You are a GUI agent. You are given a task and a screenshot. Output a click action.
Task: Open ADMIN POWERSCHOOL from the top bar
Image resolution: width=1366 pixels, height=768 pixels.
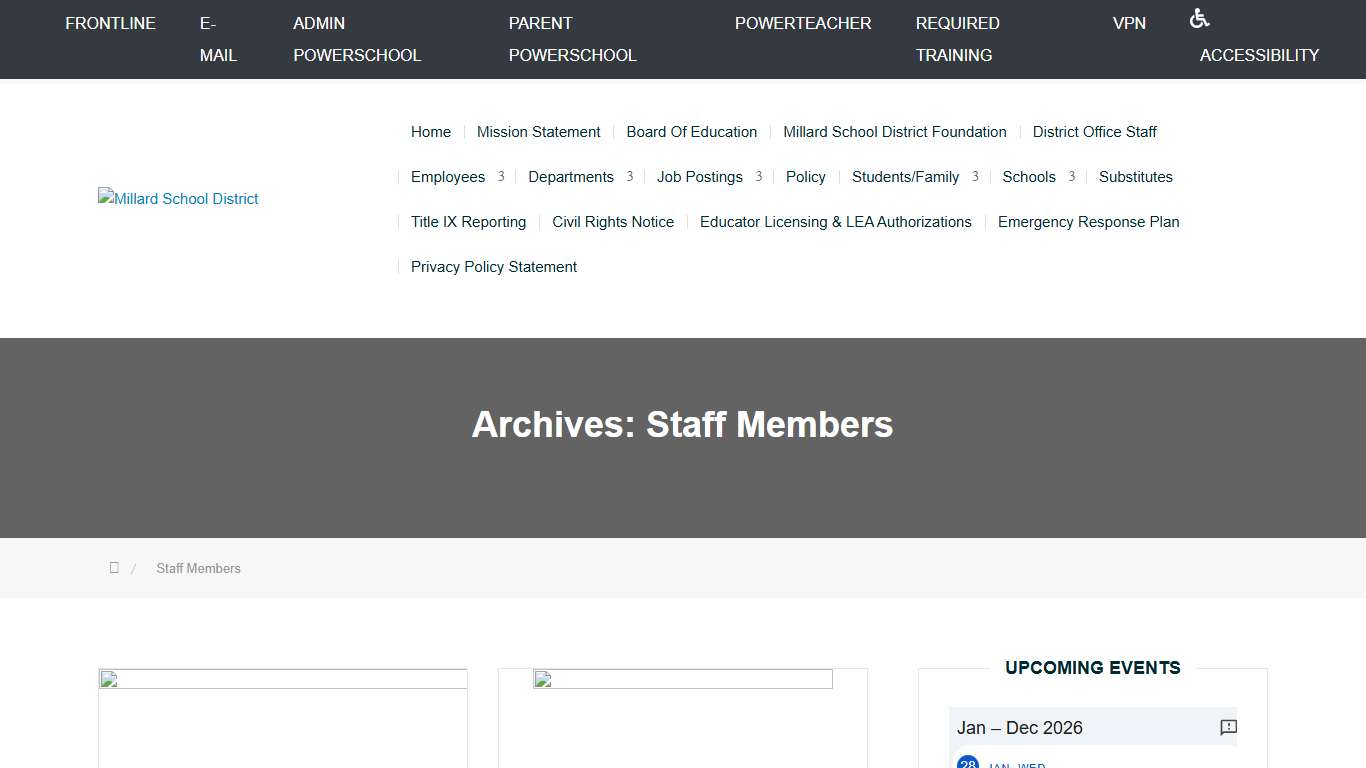[x=357, y=39]
